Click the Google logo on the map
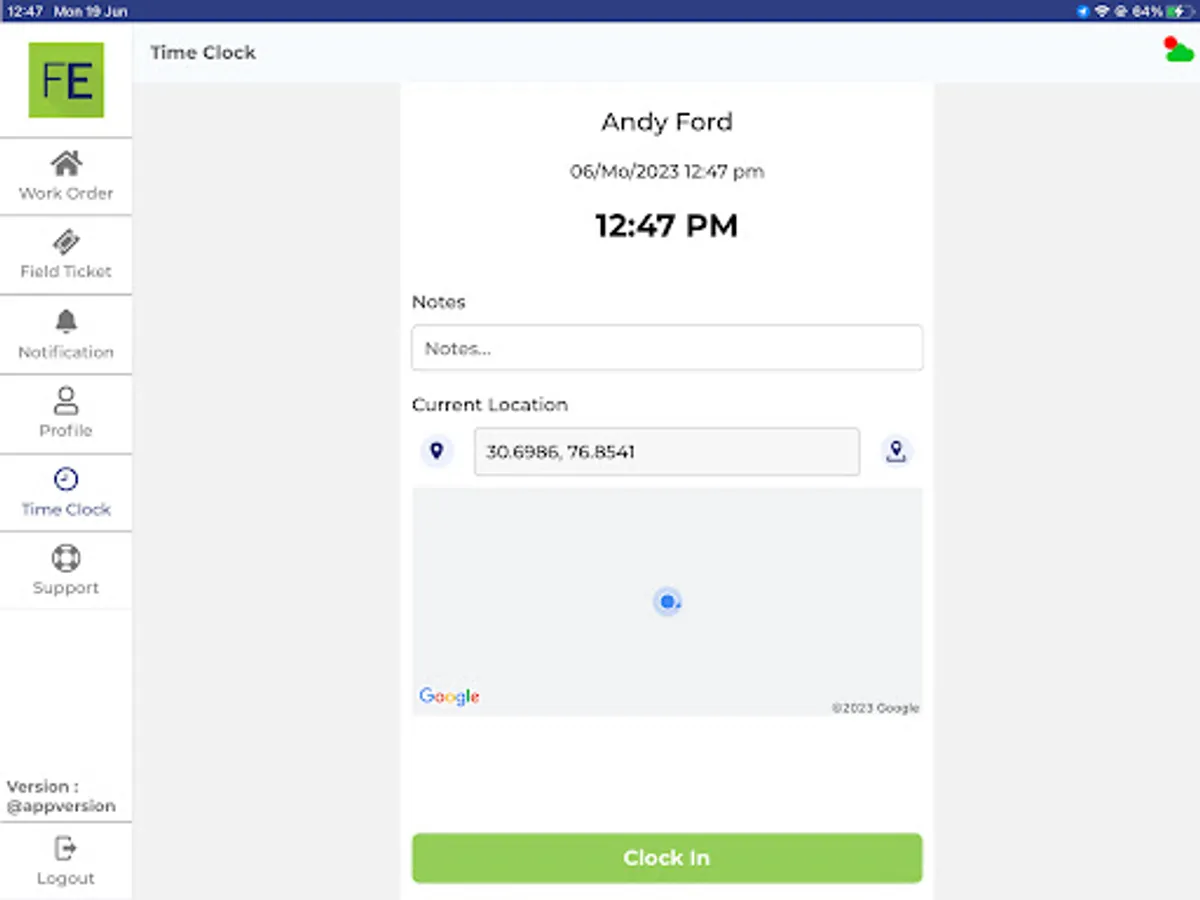Viewport: 1200px width, 900px height. pos(449,697)
